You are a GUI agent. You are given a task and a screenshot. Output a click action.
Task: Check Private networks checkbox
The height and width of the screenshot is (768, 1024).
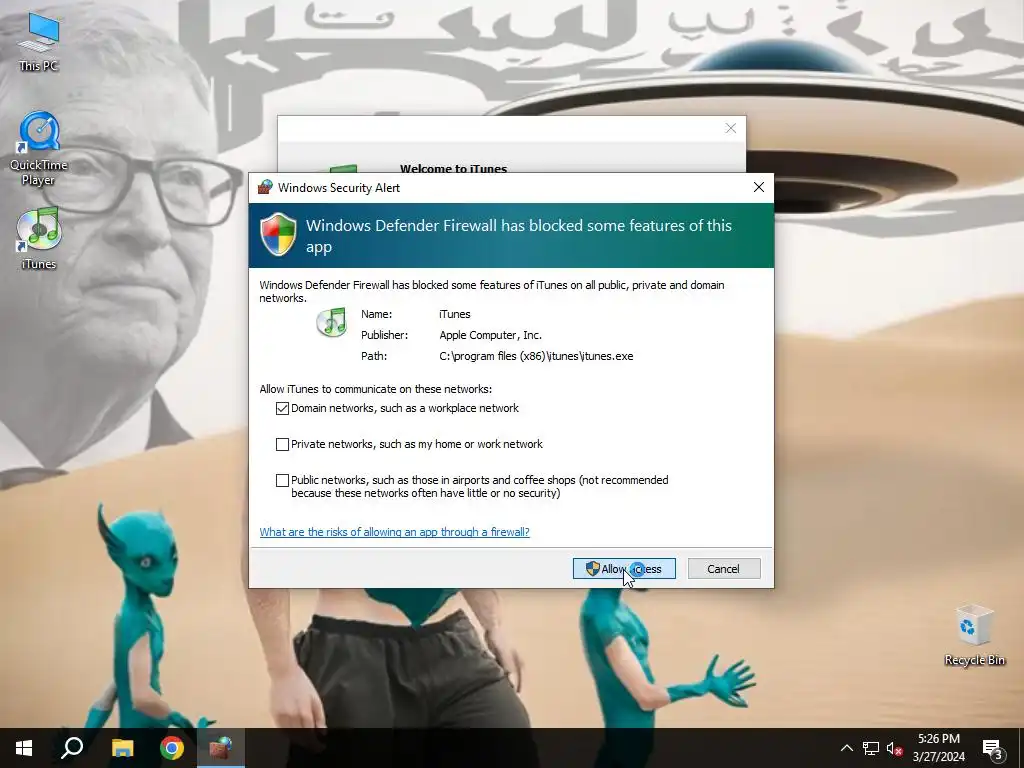282,444
